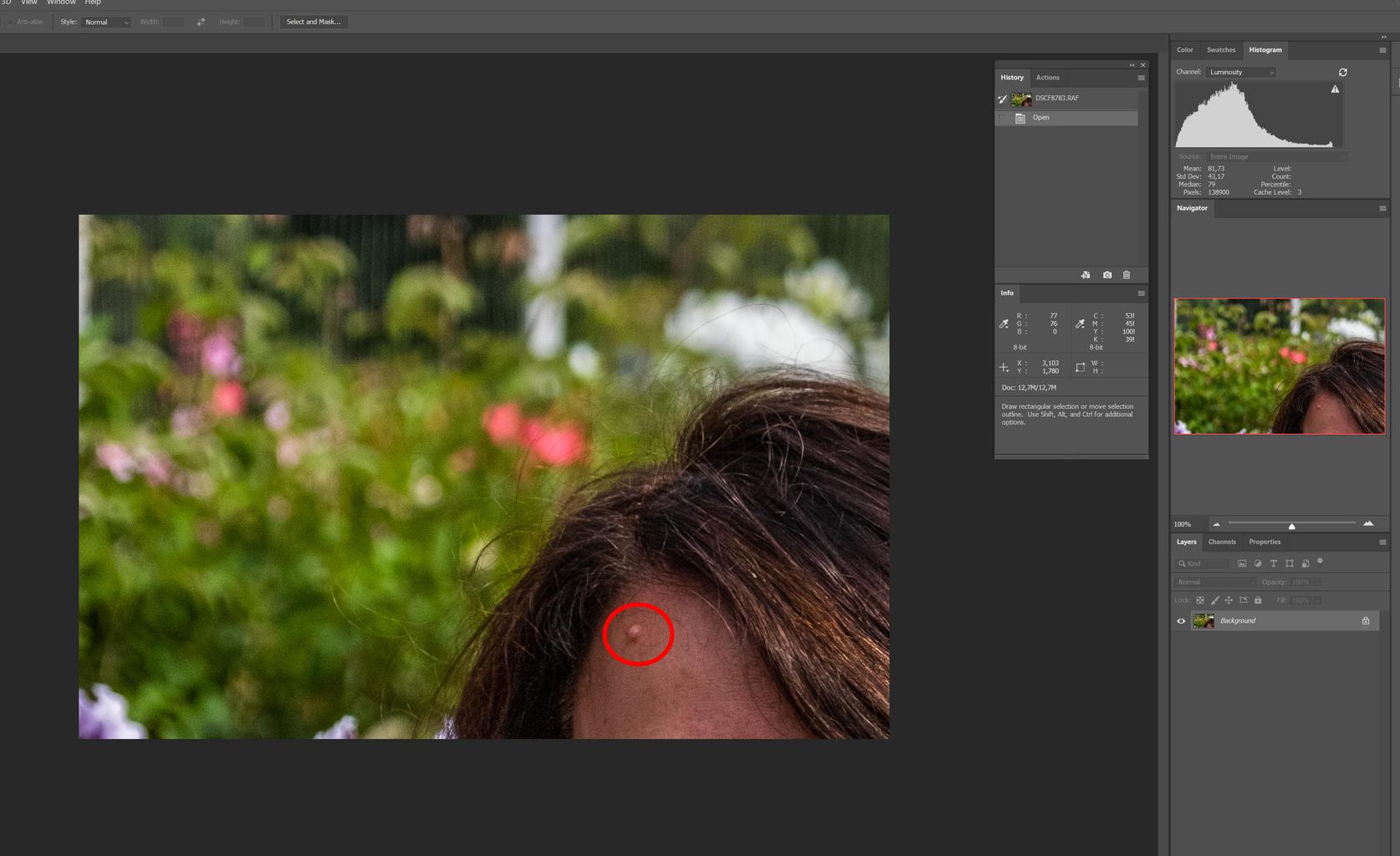
Task: Click the Select and Mask button
Action: 313,22
